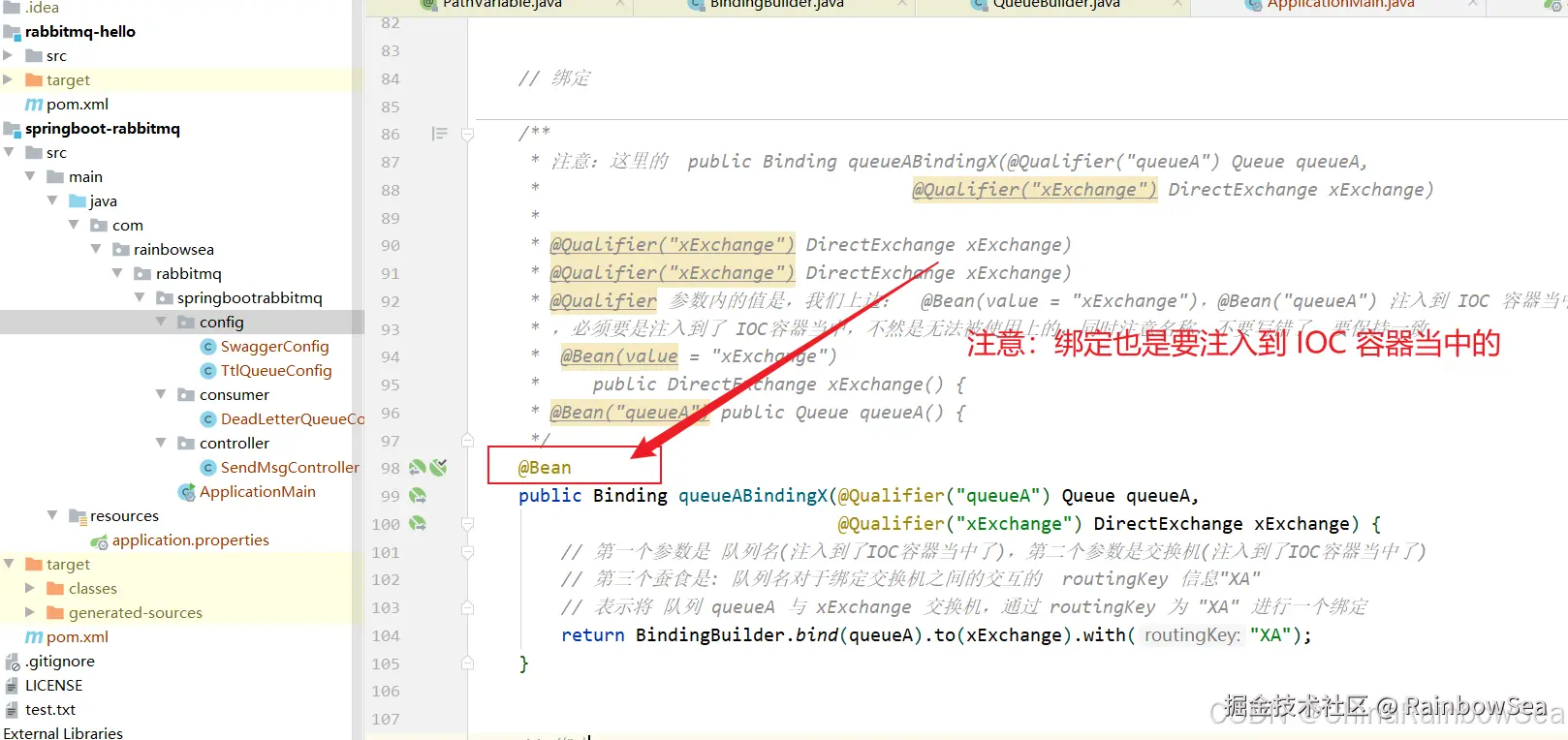The width and height of the screenshot is (1568, 740).
Task: Open ApplicationMain in project tree
Action: 258,492
